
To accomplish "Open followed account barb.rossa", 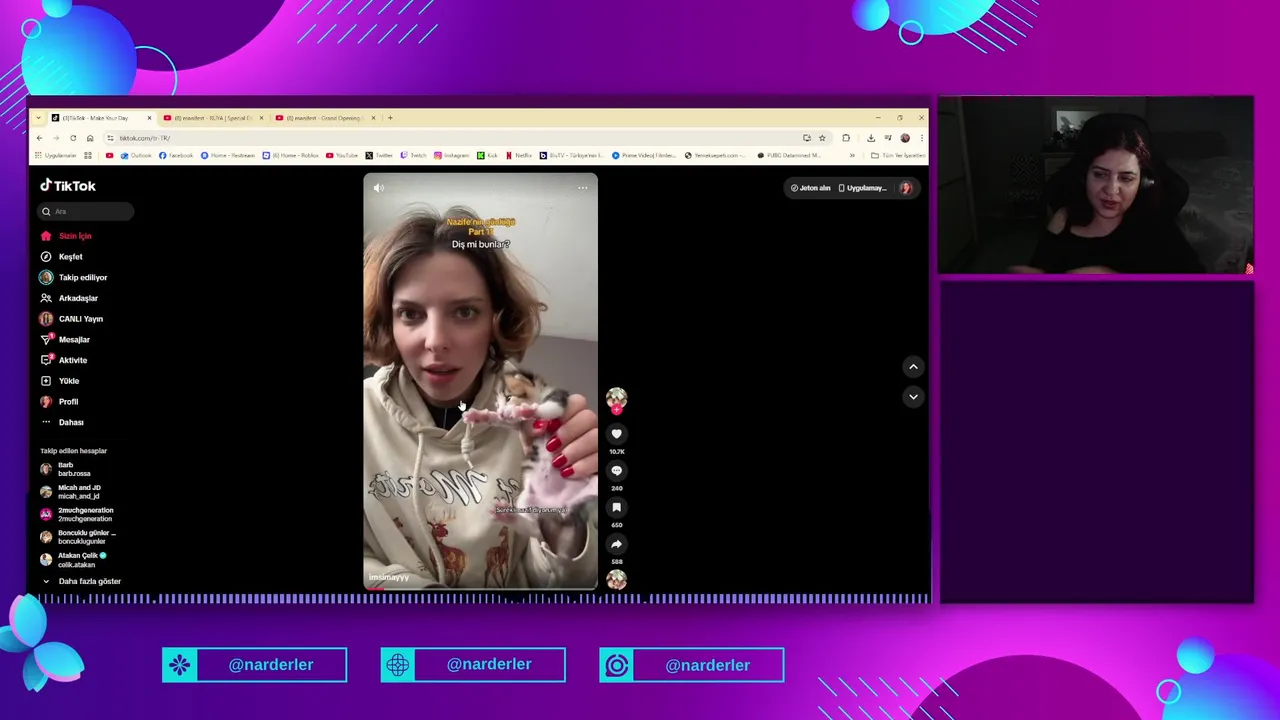I will point(65,469).
